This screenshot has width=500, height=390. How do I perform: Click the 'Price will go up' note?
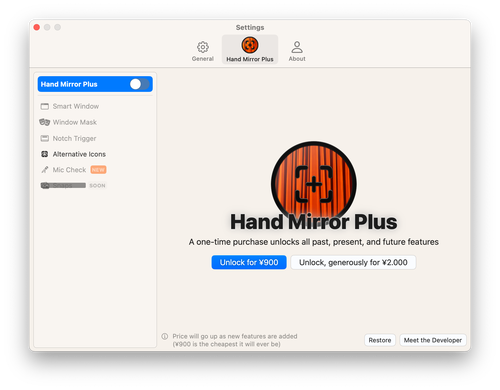[235, 340]
